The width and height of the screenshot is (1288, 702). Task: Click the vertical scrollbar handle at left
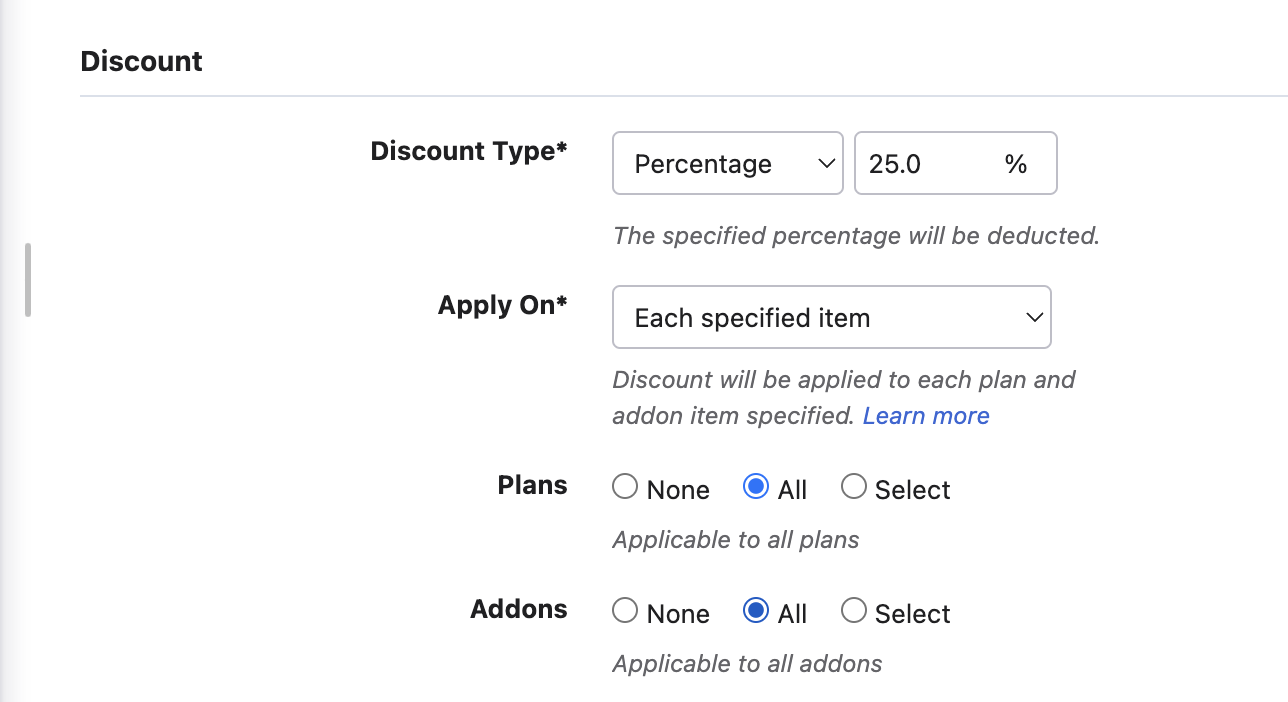(28, 280)
